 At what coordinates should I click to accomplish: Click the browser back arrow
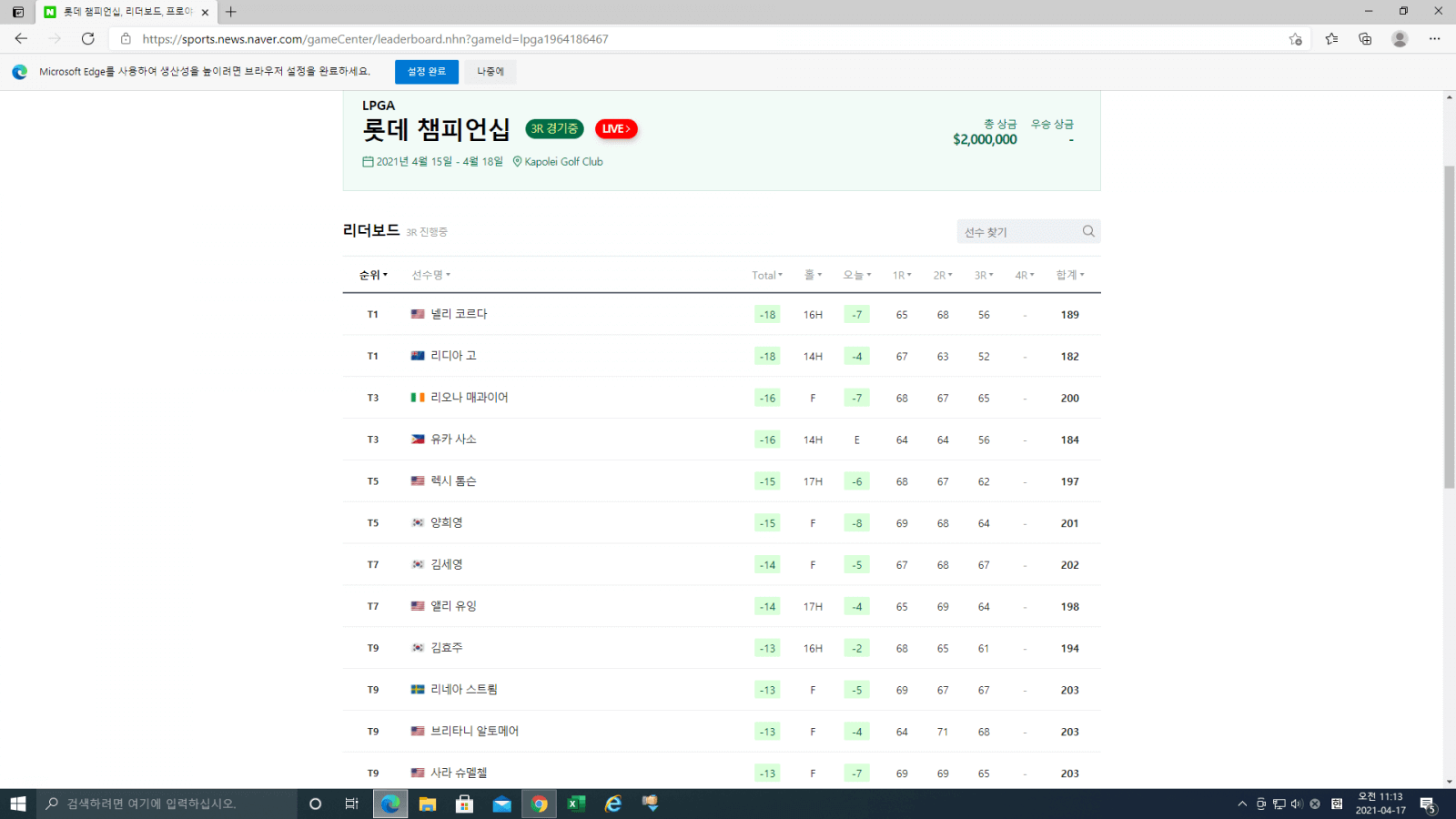pos(21,38)
